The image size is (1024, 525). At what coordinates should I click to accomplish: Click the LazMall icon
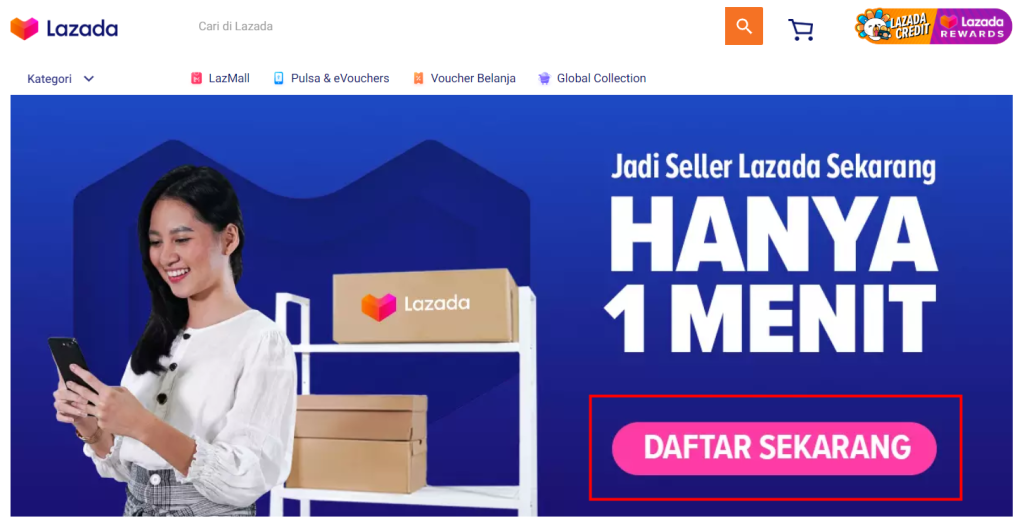click(x=196, y=78)
